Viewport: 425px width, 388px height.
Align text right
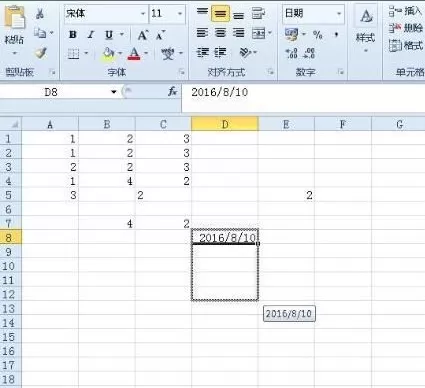point(238,33)
